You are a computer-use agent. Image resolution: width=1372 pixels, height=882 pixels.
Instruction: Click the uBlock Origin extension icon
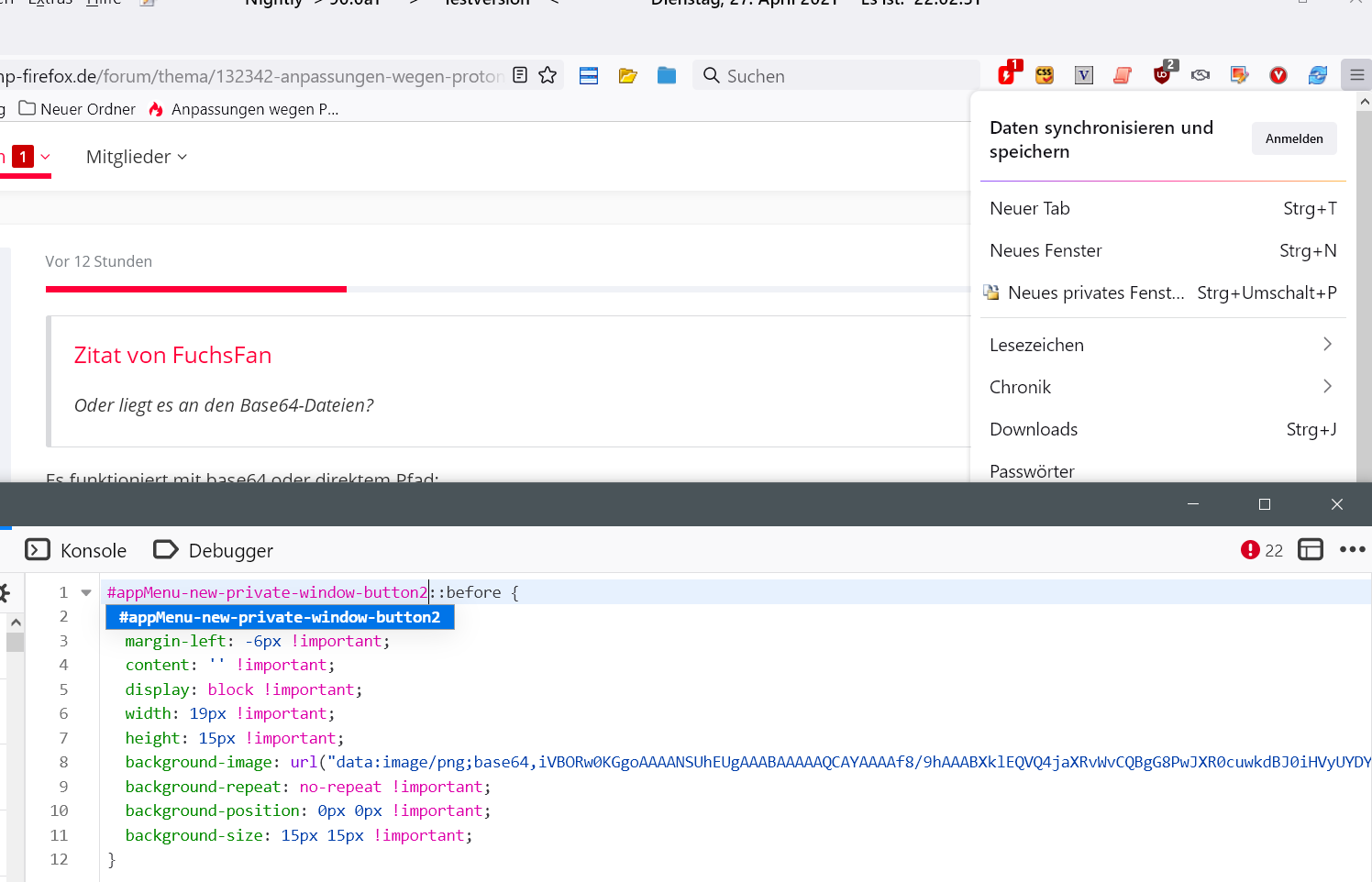tap(1163, 75)
